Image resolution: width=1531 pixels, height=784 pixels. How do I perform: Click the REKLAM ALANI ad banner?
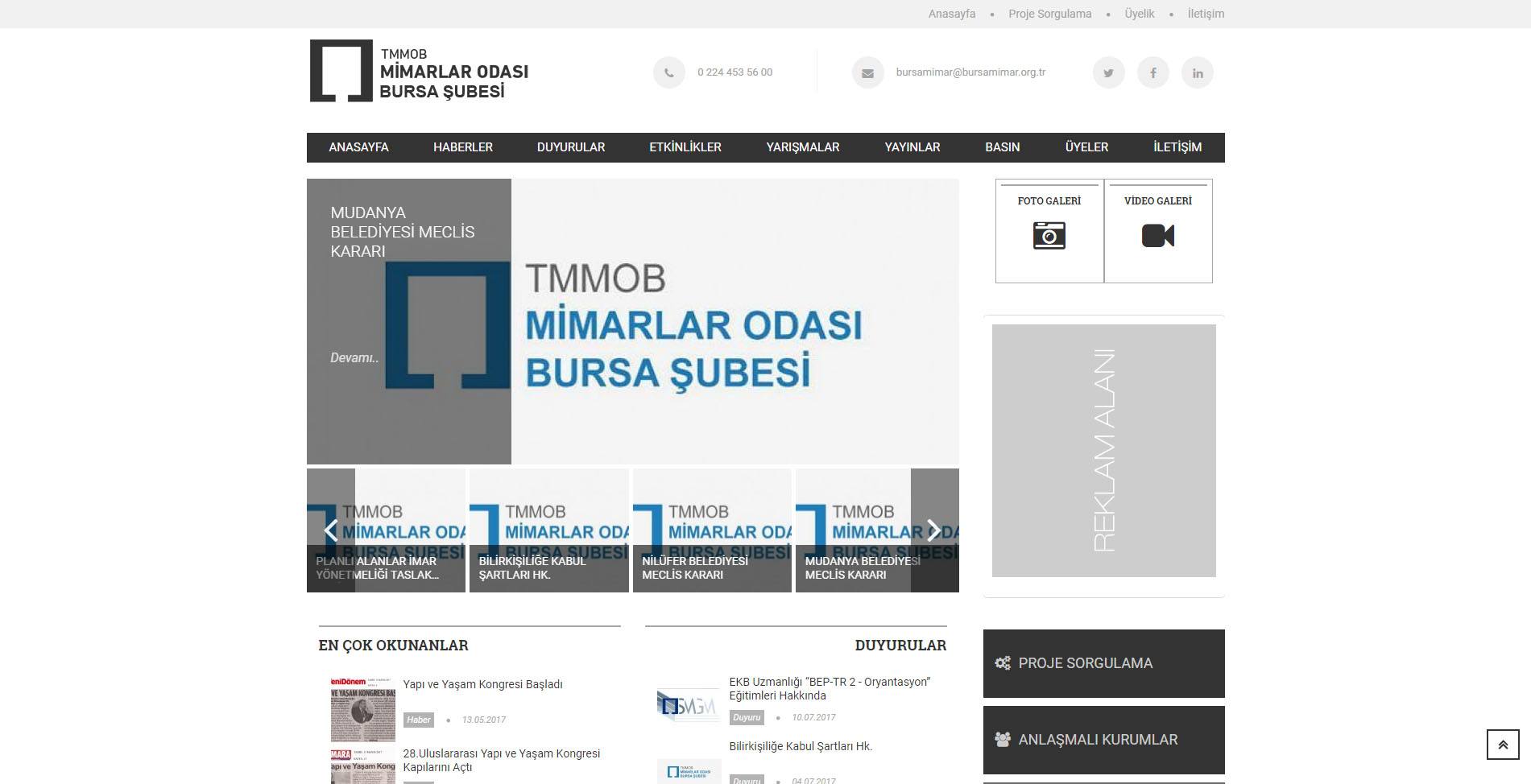(x=1104, y=451)
